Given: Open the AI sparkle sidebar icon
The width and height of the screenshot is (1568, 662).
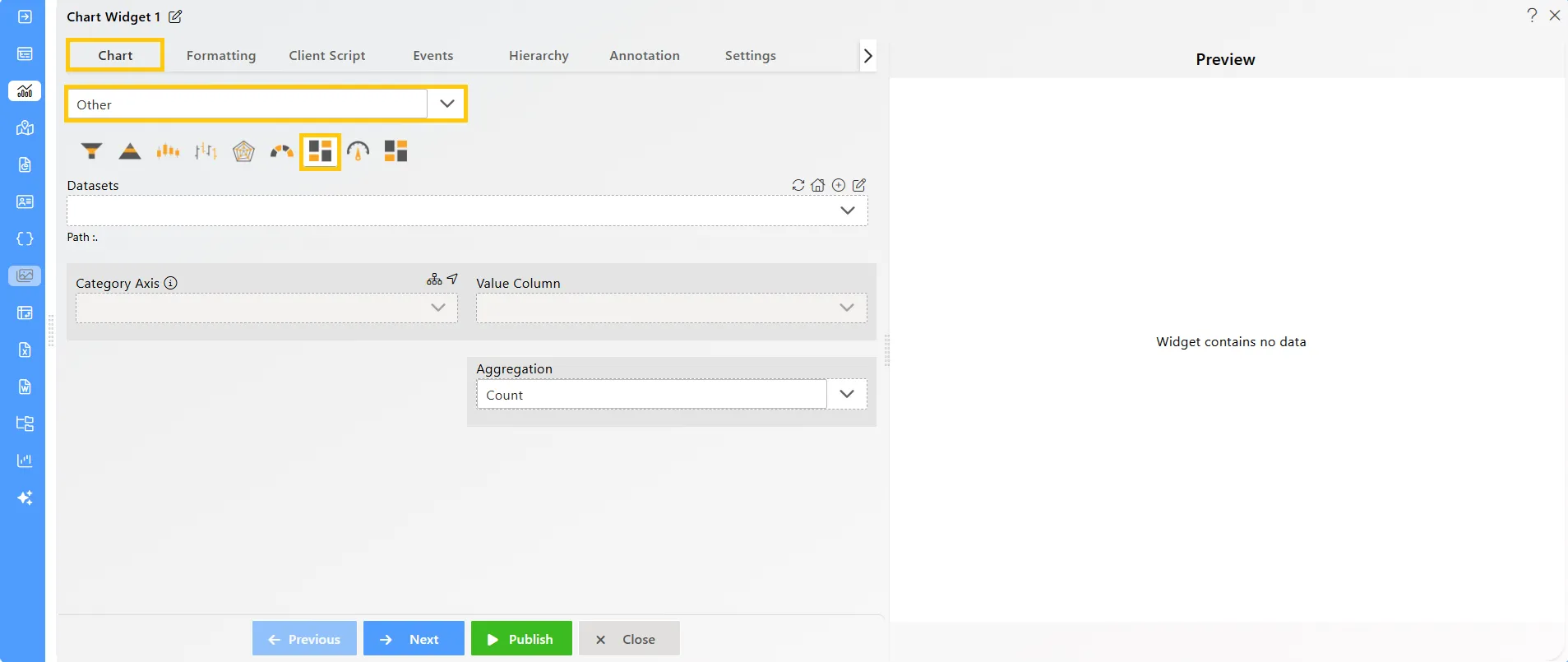Looking at the screenshot, I should (25, 498).
